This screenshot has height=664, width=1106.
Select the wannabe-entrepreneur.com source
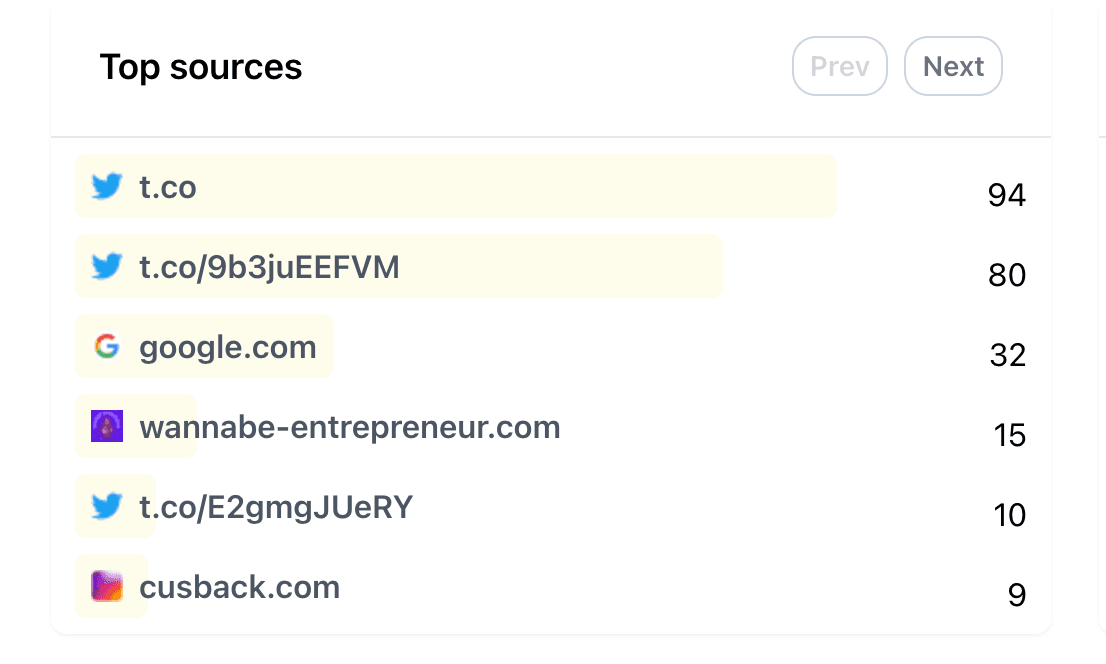click(x=350, y=427)
